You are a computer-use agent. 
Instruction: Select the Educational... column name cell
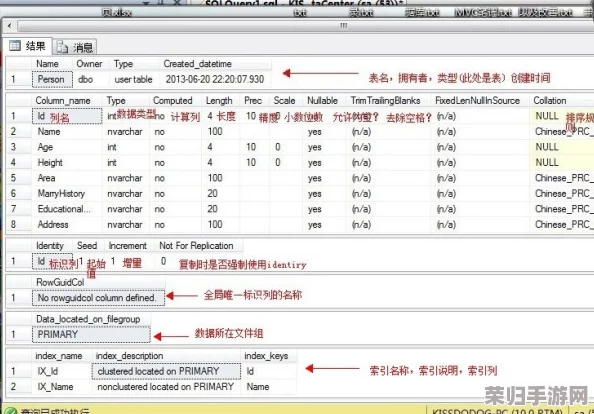coord(67,209)
